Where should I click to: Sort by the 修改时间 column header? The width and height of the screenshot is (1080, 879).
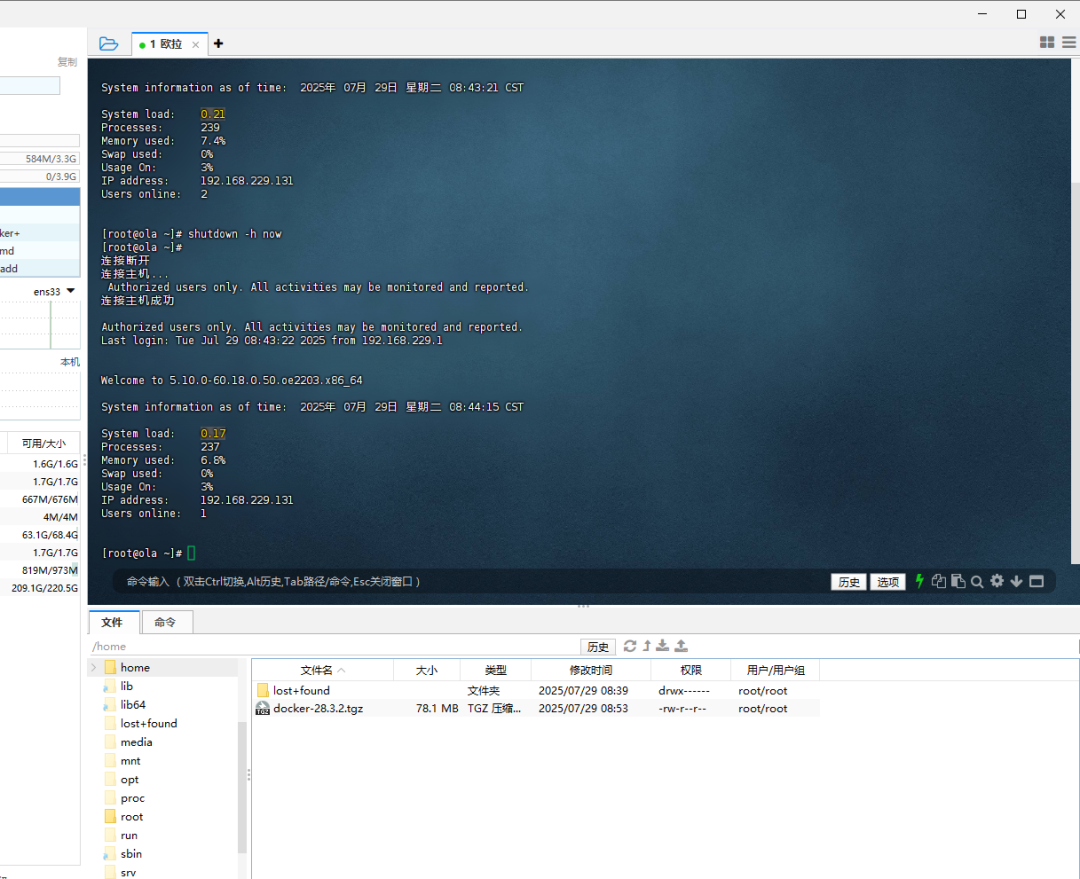(590, 670)
